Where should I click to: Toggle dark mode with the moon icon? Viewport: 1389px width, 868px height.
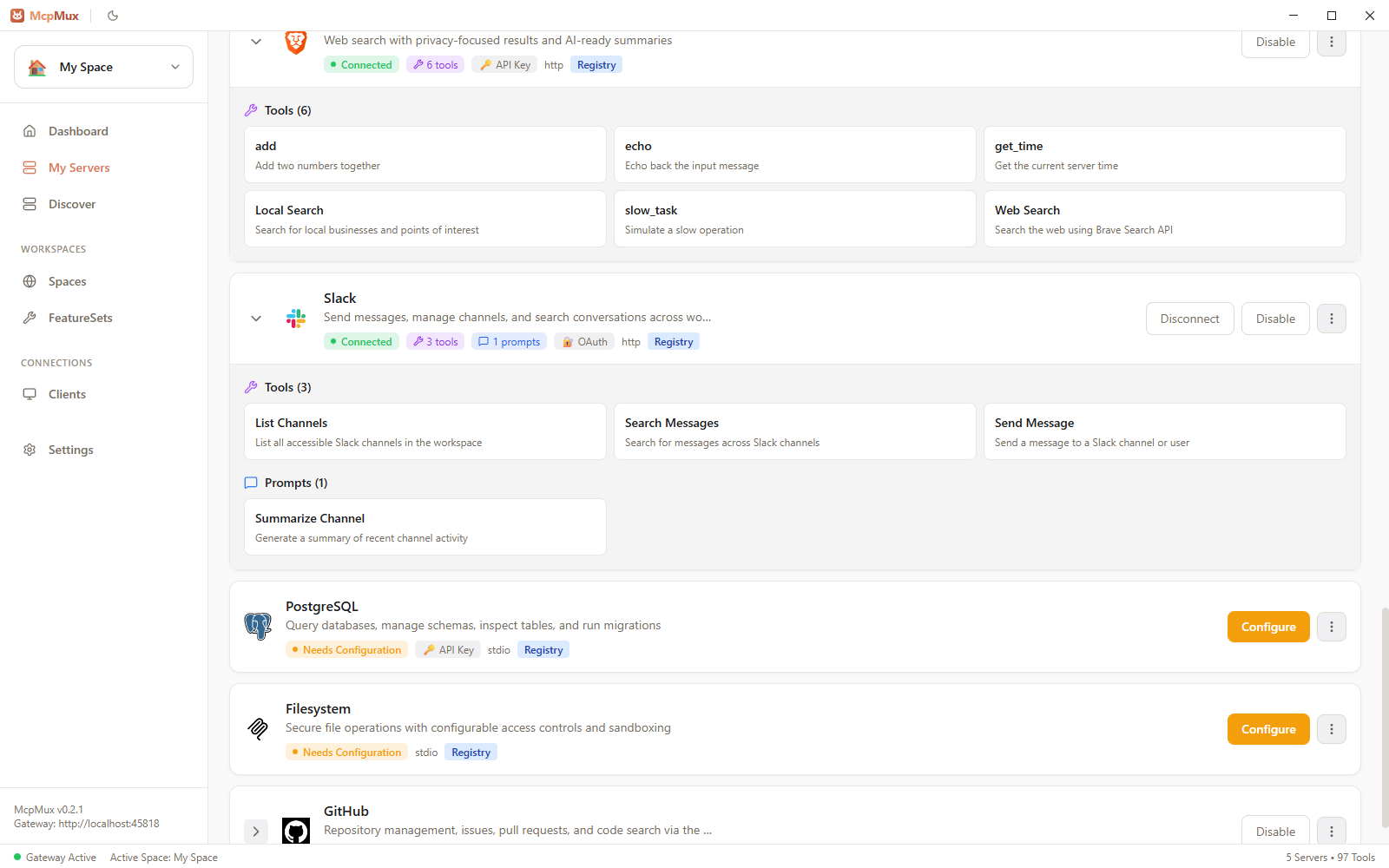click(112, 15)
